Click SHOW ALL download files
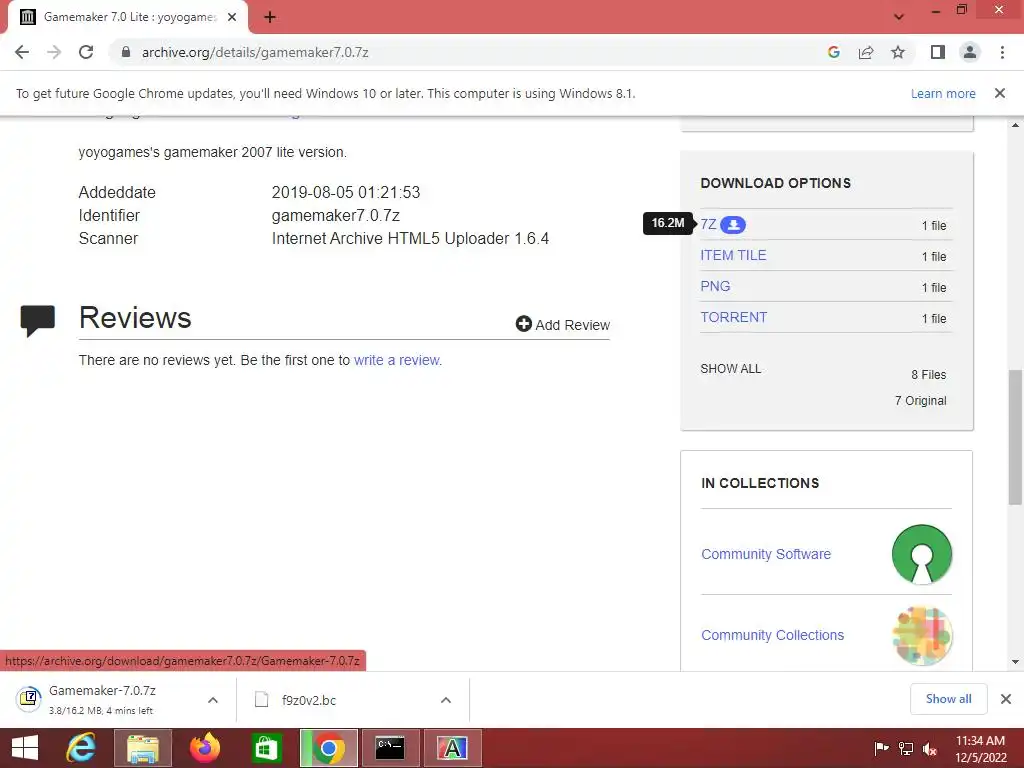Image resolution: width=1024 pixels, height=768 pixels. (x=730, y=369)
